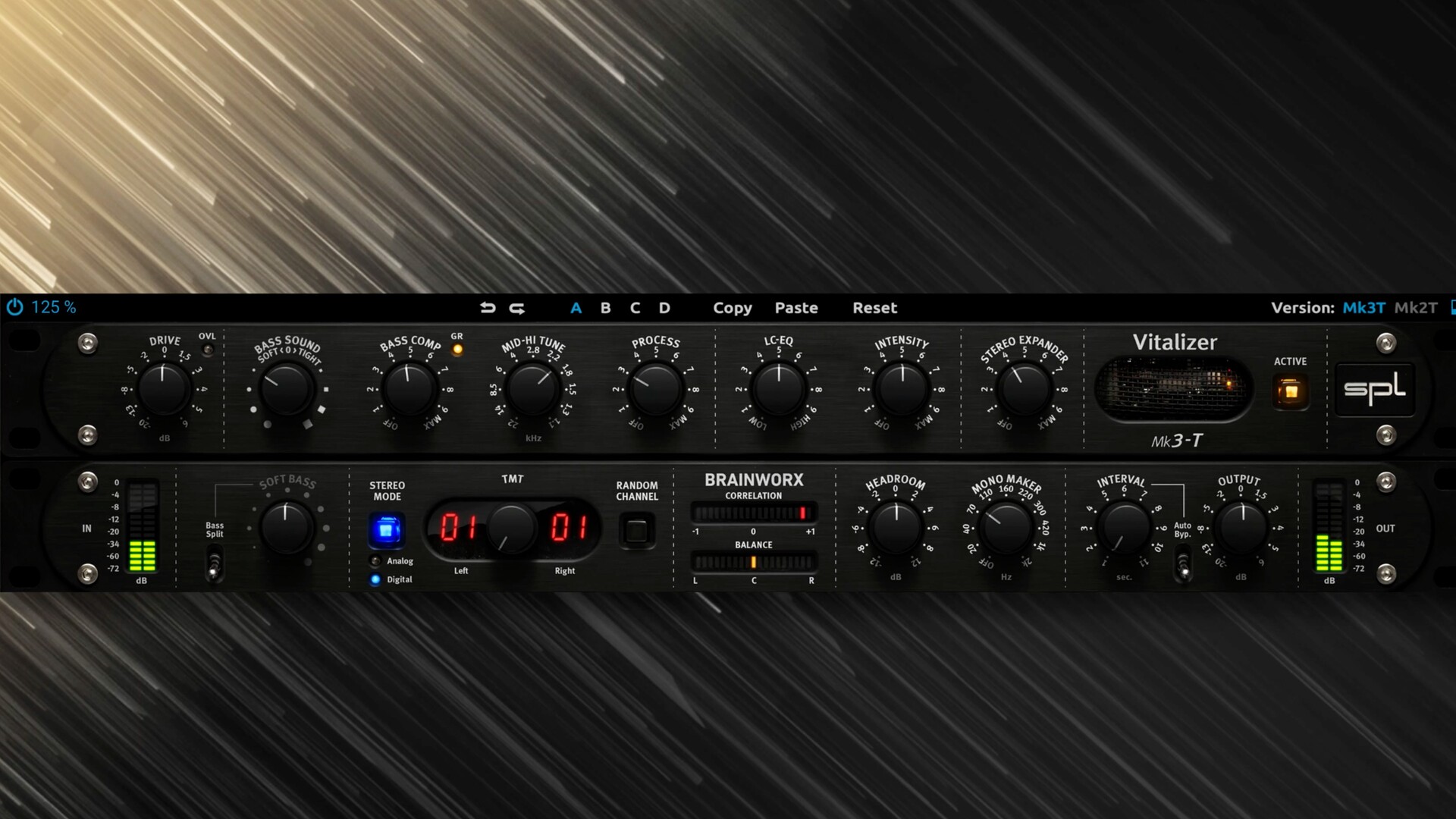Click the Stereo Expander knob

coord(1025,389)
